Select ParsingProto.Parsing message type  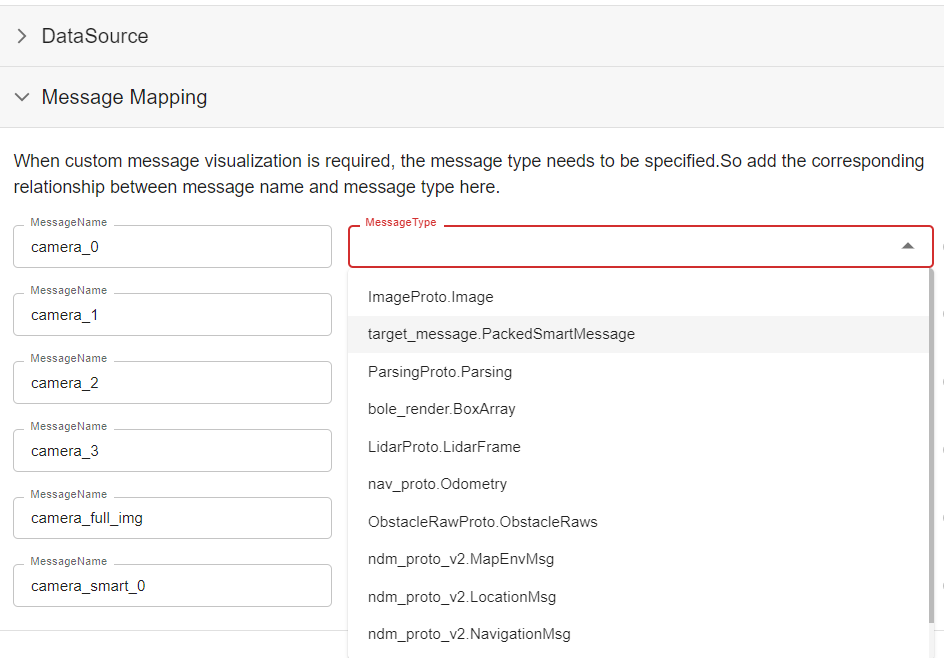(440, 372)
